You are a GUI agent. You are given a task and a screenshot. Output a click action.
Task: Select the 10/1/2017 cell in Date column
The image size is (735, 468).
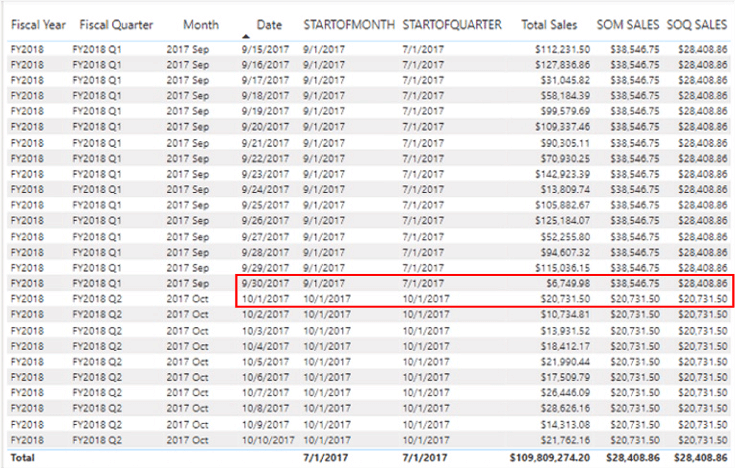click(262, 299)
